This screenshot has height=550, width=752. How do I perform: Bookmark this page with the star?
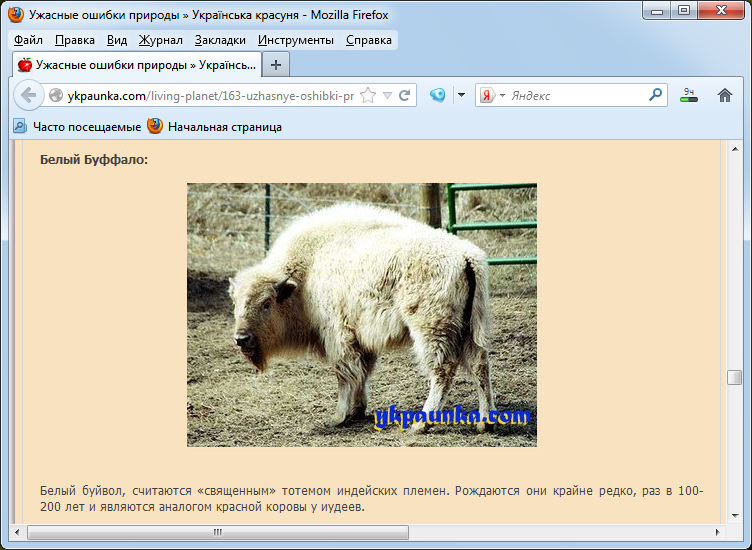point(368,96)
